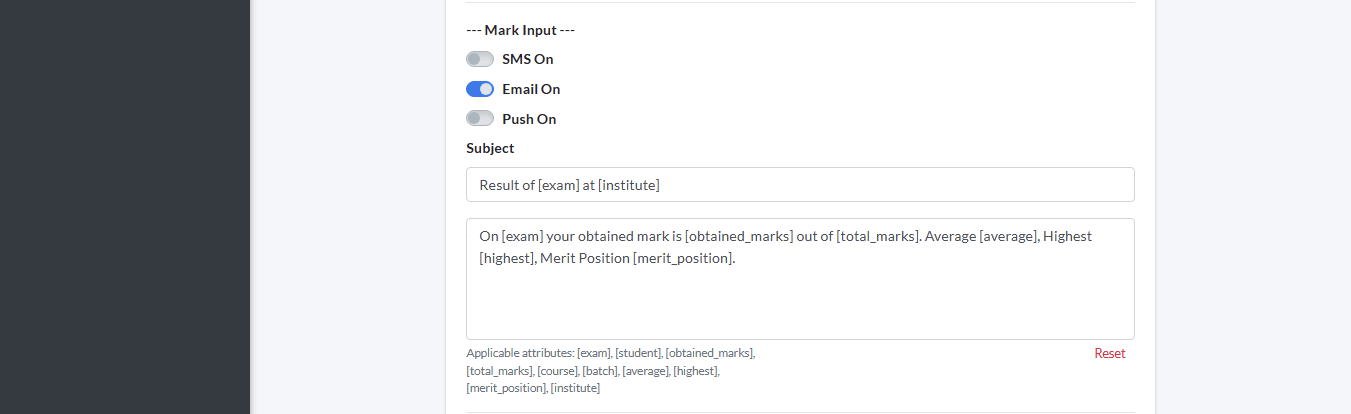Image resolution: width=1351 pixels, height=414 pixels.
Task: Click inside the message body textarea
Action: (800, 300)
